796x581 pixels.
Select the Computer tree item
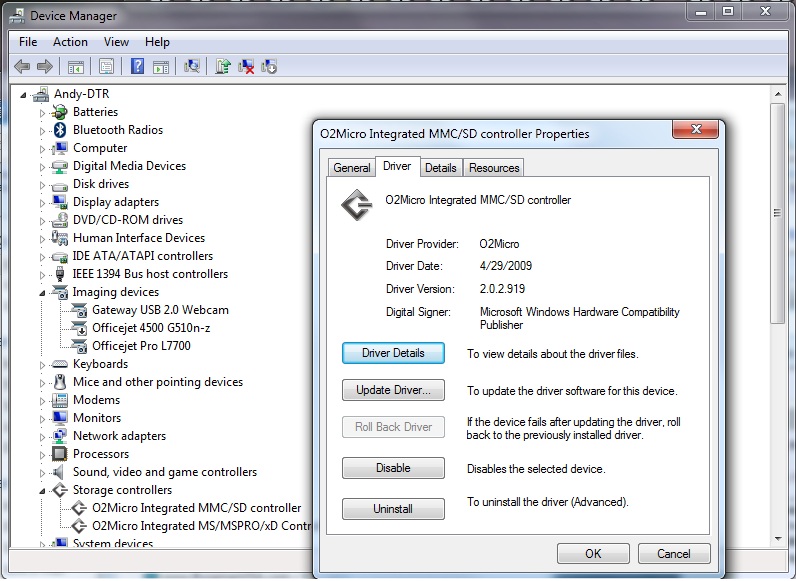[x=100, y=148]
